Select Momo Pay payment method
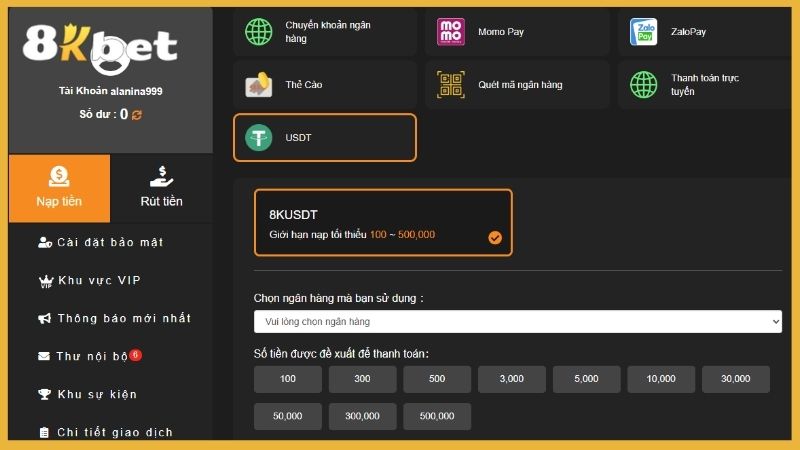800x450 pixels. click(517, 32)
